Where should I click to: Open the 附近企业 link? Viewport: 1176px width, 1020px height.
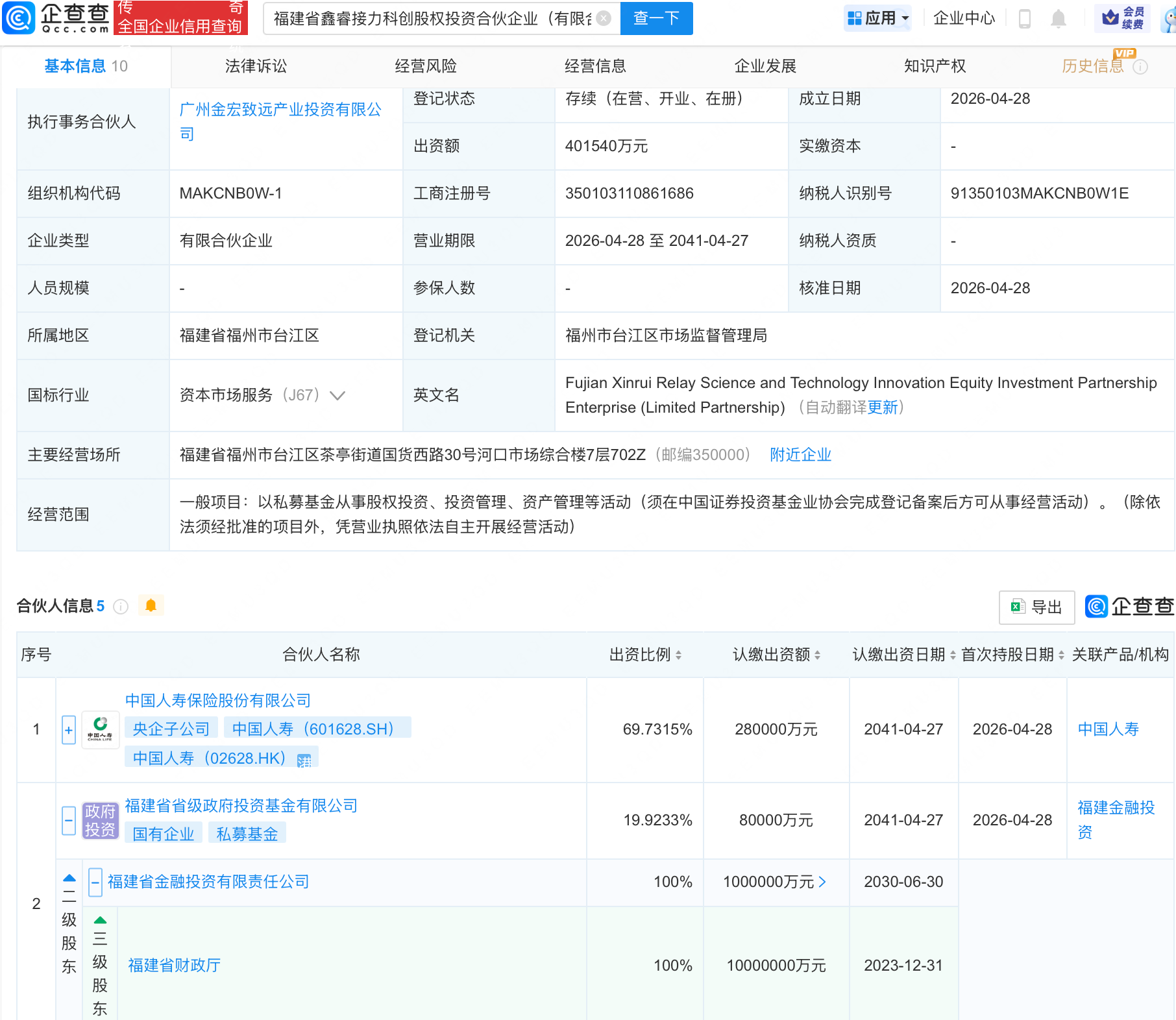800,455
